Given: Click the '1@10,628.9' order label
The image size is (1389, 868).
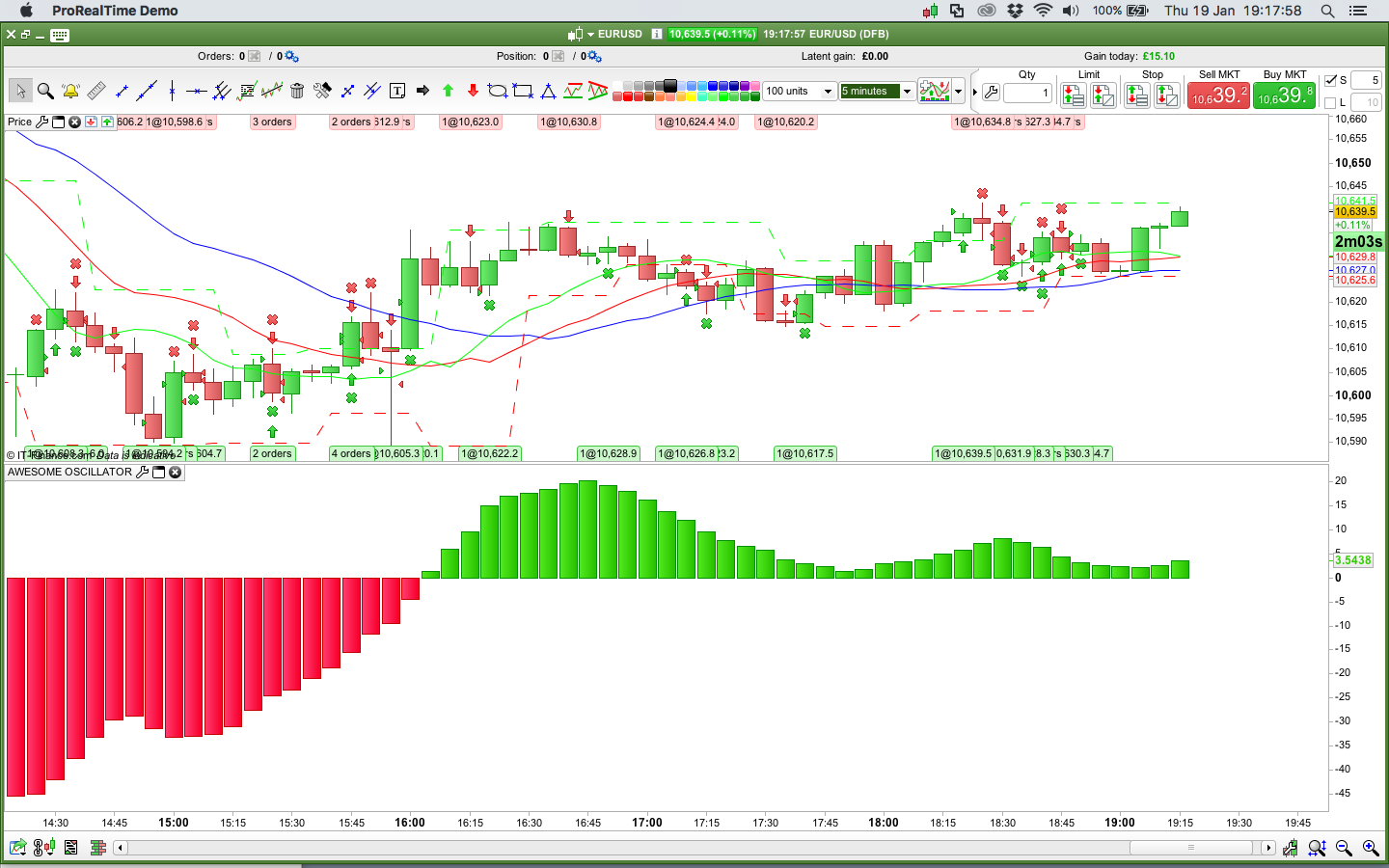Looking at the screenshot, I should 609,453.
